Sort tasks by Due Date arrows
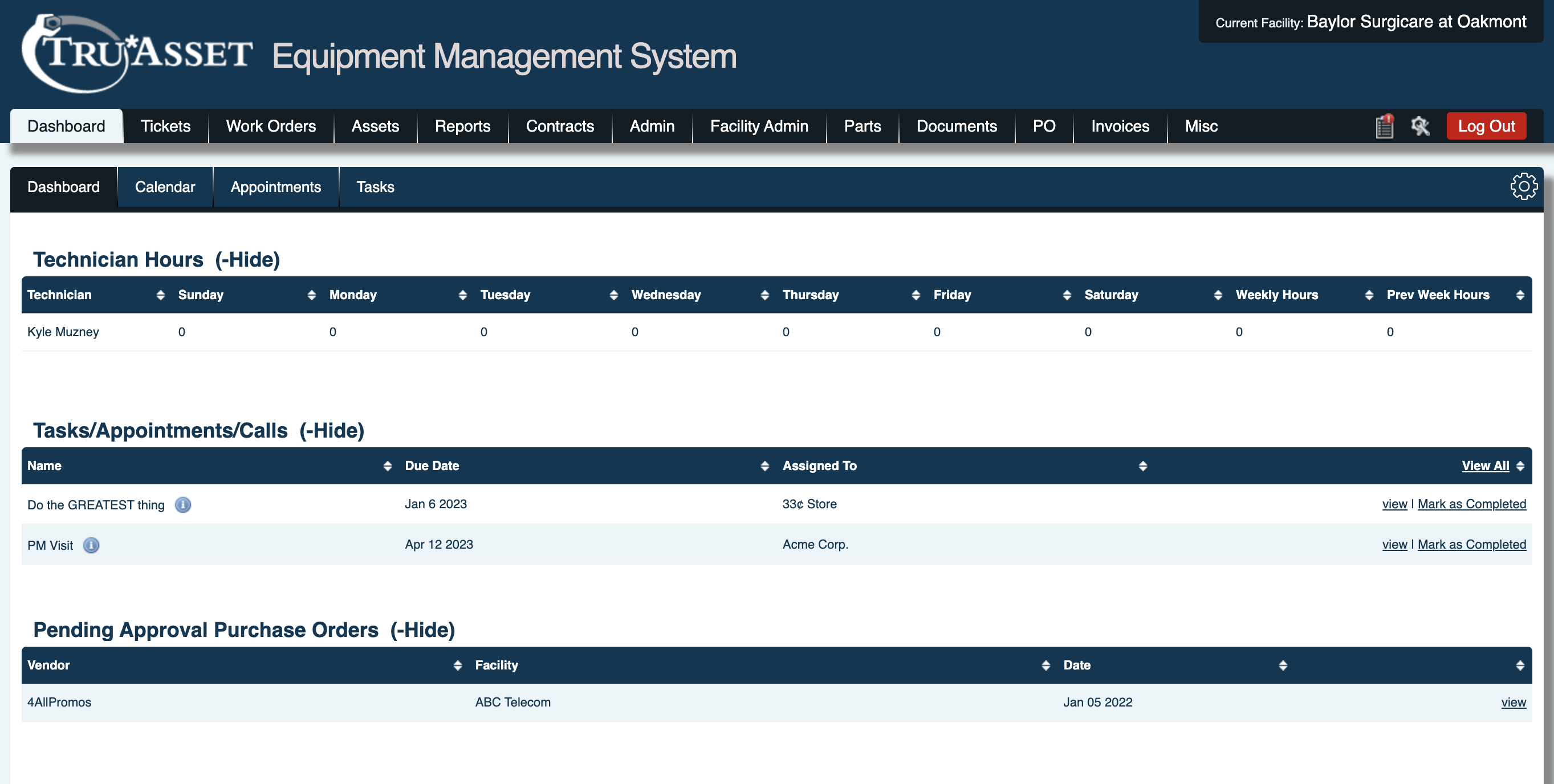This screenshot has height=784, width=1554. pyautogui.click(x=765, y=466)
